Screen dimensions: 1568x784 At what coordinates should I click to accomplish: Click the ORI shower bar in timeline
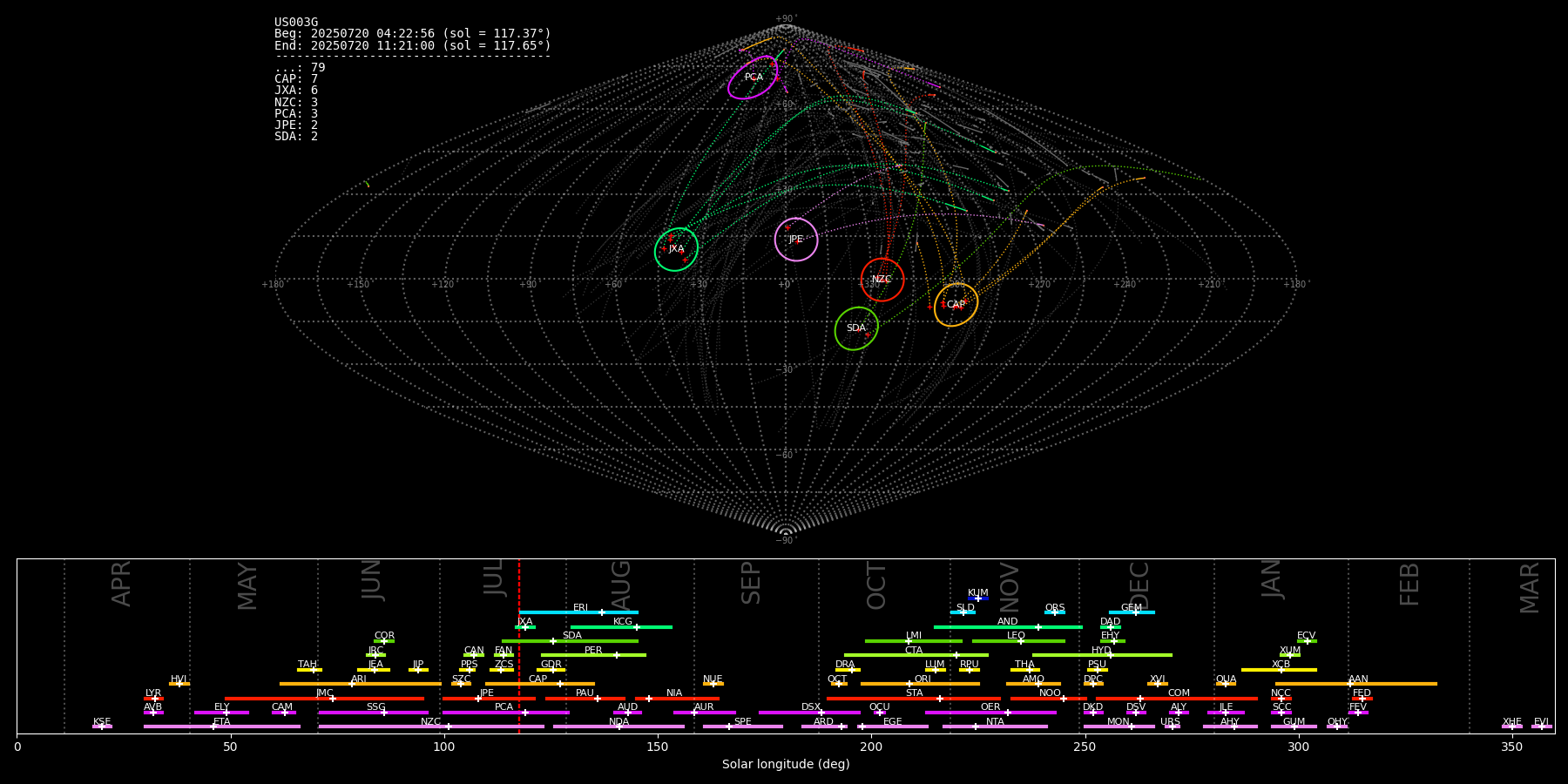(x=920, y=684)
